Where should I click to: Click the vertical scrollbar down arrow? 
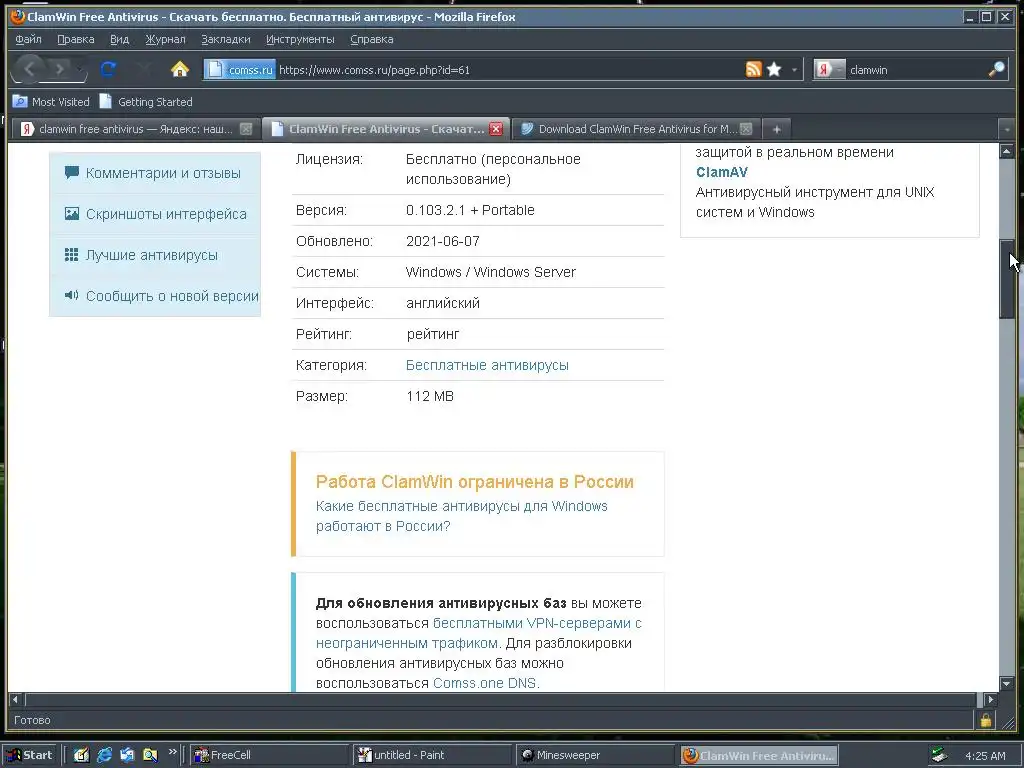point(1006,684)
